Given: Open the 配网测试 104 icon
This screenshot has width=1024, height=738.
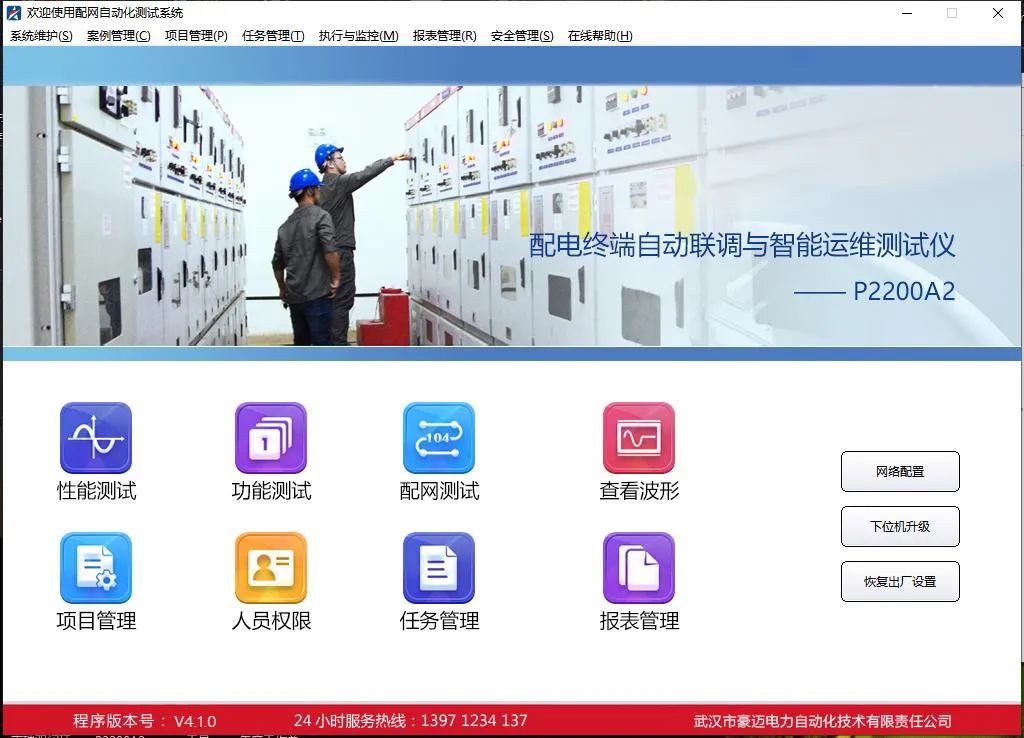Looking at the screenshot, I should coord(438,438).
